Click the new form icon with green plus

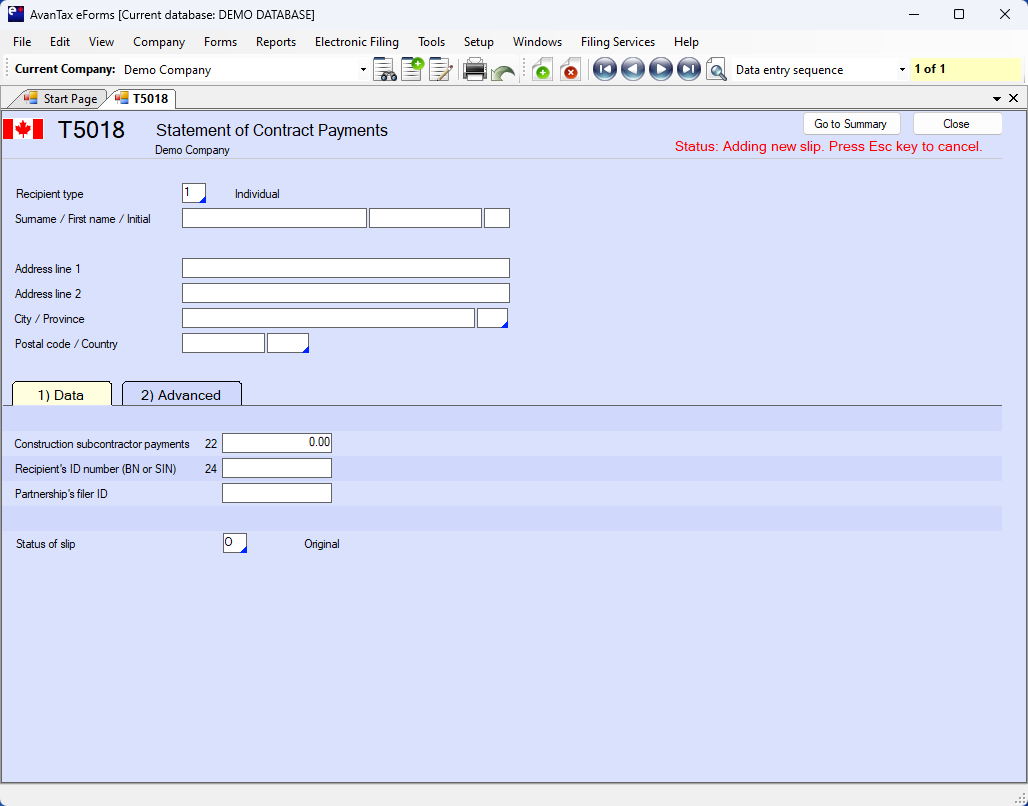(x=412, y=70)
